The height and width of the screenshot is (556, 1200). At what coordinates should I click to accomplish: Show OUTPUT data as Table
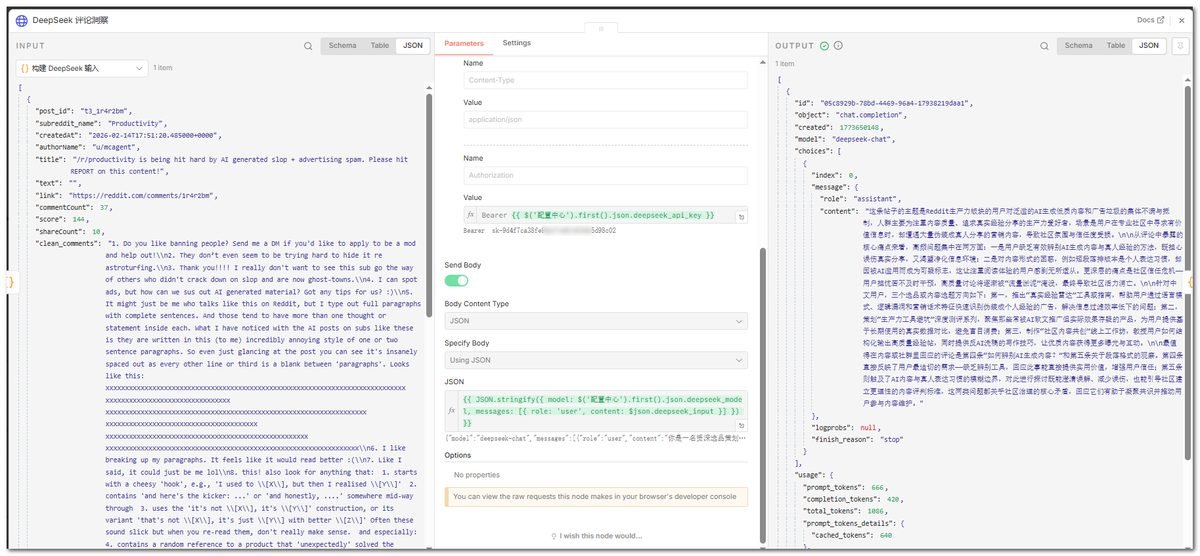(x=1116, y=46)
